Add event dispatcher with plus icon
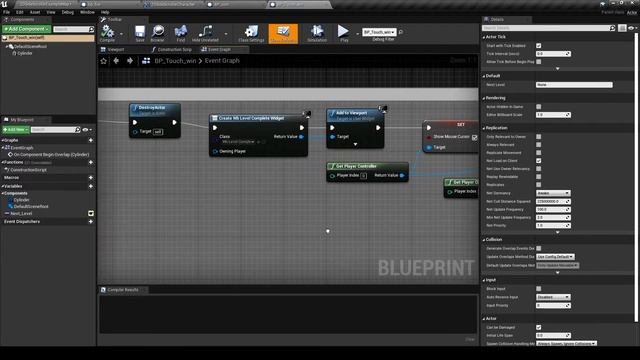The height and width of the screenshot is (360, 640). coord(91,221)
